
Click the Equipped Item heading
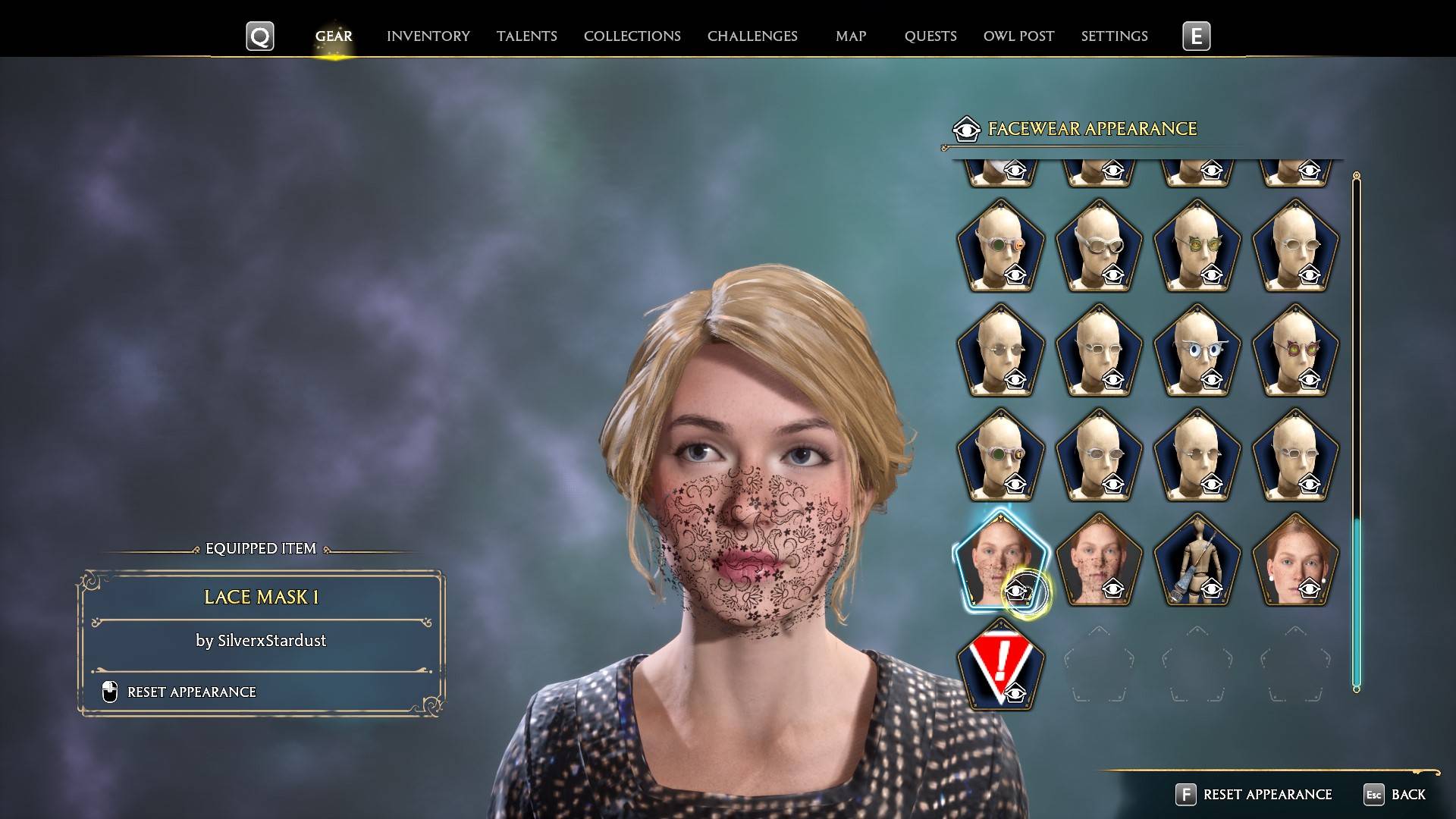click(261, 549)
